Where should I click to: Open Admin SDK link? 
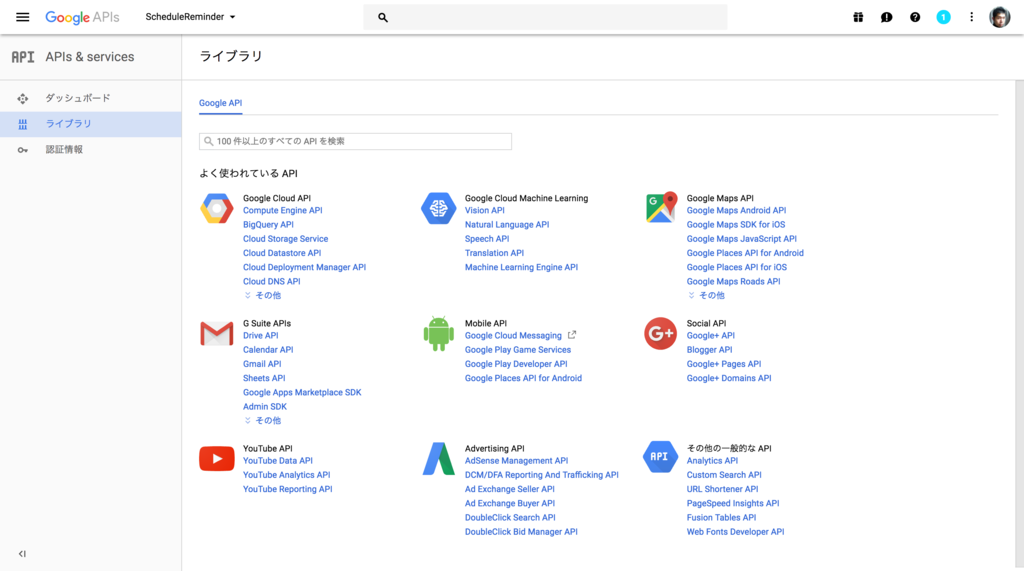tap(264, 406)
